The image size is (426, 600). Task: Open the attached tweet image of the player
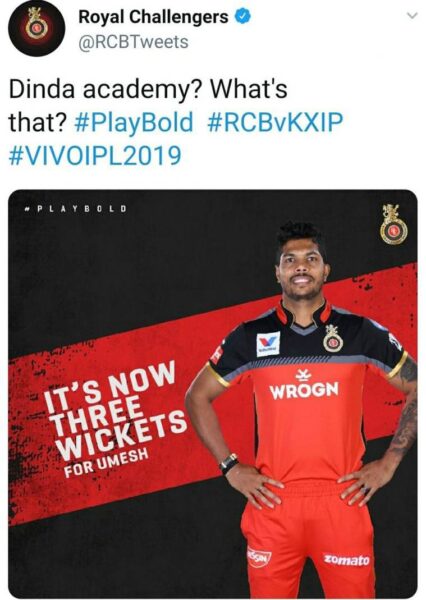coord(213,393)
